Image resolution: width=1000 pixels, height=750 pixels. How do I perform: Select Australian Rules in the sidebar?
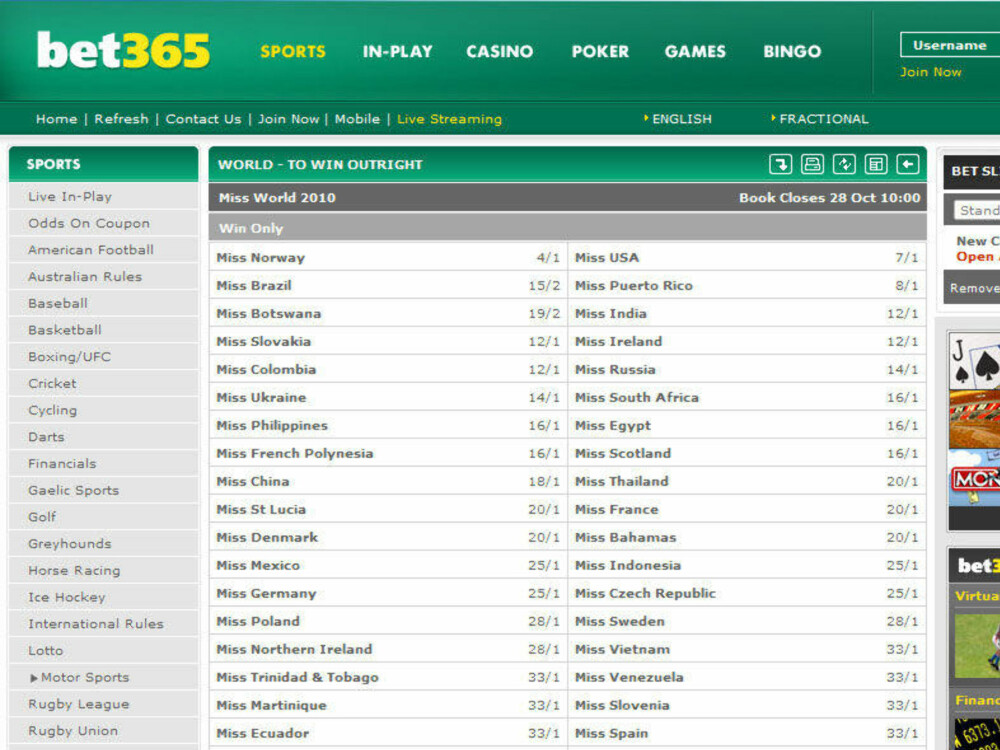pyautogui.click(x=103, y=277)
